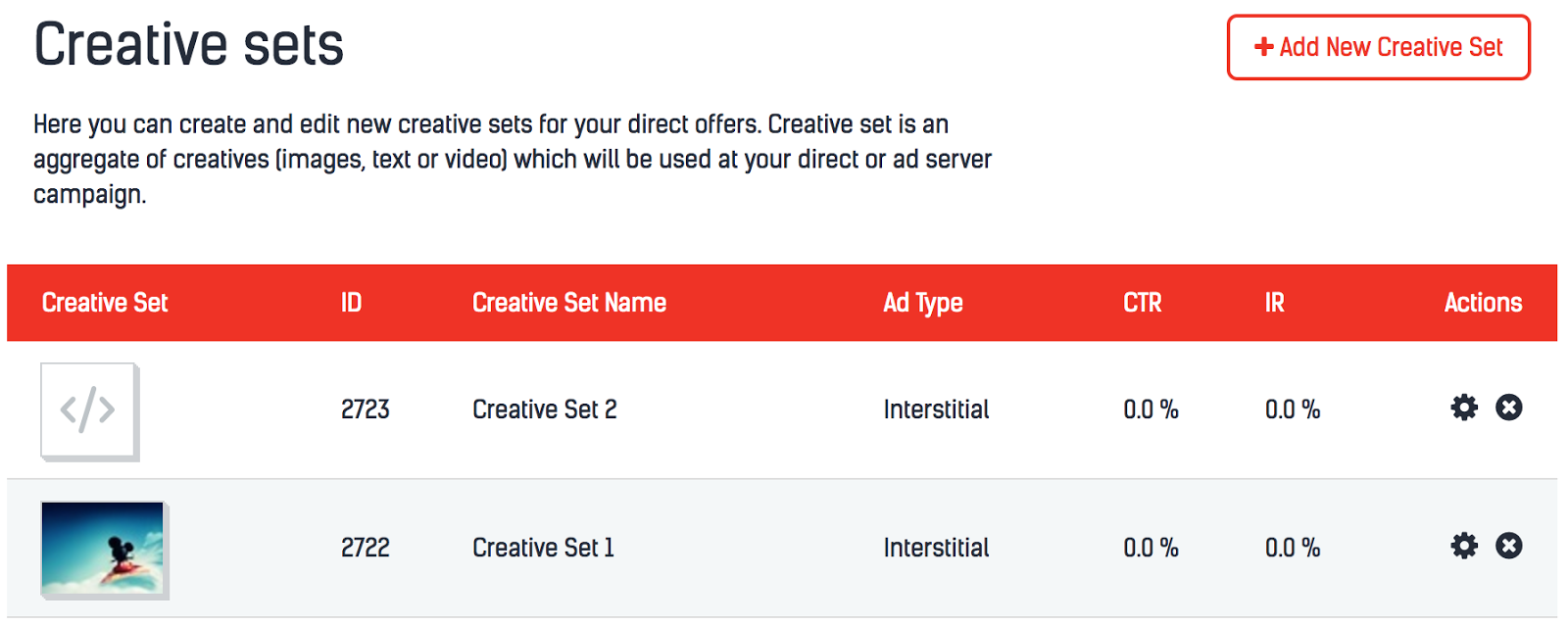Select the Creative Set 1 name
Image resolution: width=1568 pixels, height=625 pixels.
coord(543,548)
